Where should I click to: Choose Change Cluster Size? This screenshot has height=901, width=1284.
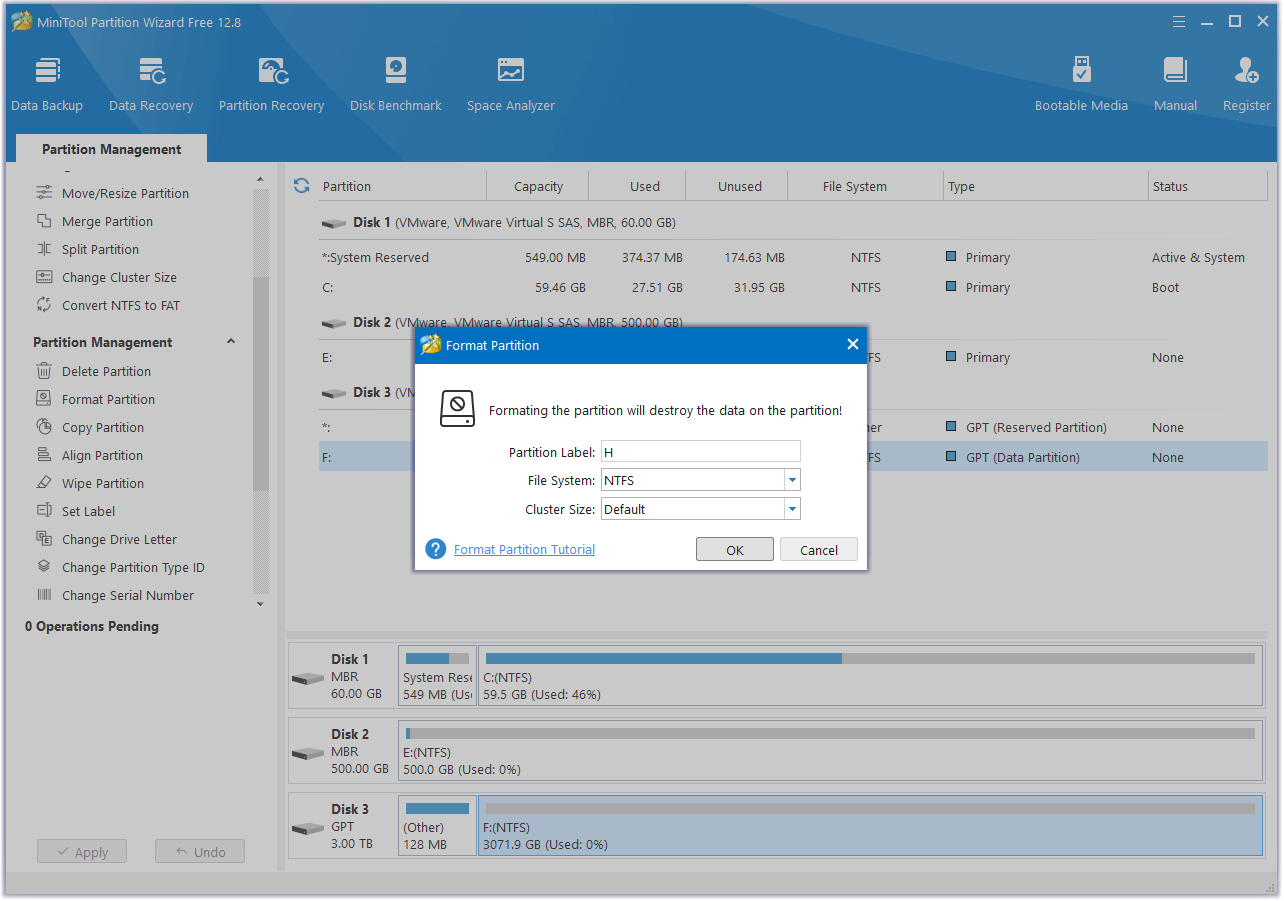pyautogui.click(x=119, y=277)
